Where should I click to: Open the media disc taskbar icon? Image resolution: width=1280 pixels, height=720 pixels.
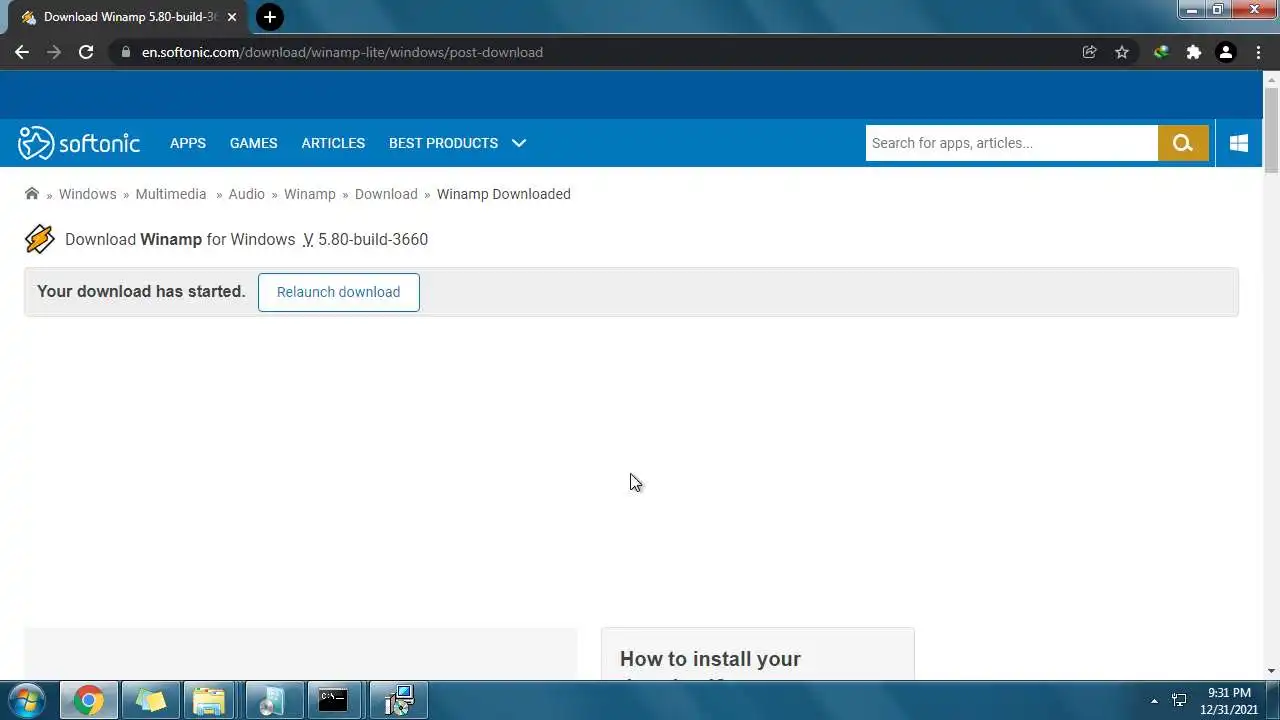[271, 701]
